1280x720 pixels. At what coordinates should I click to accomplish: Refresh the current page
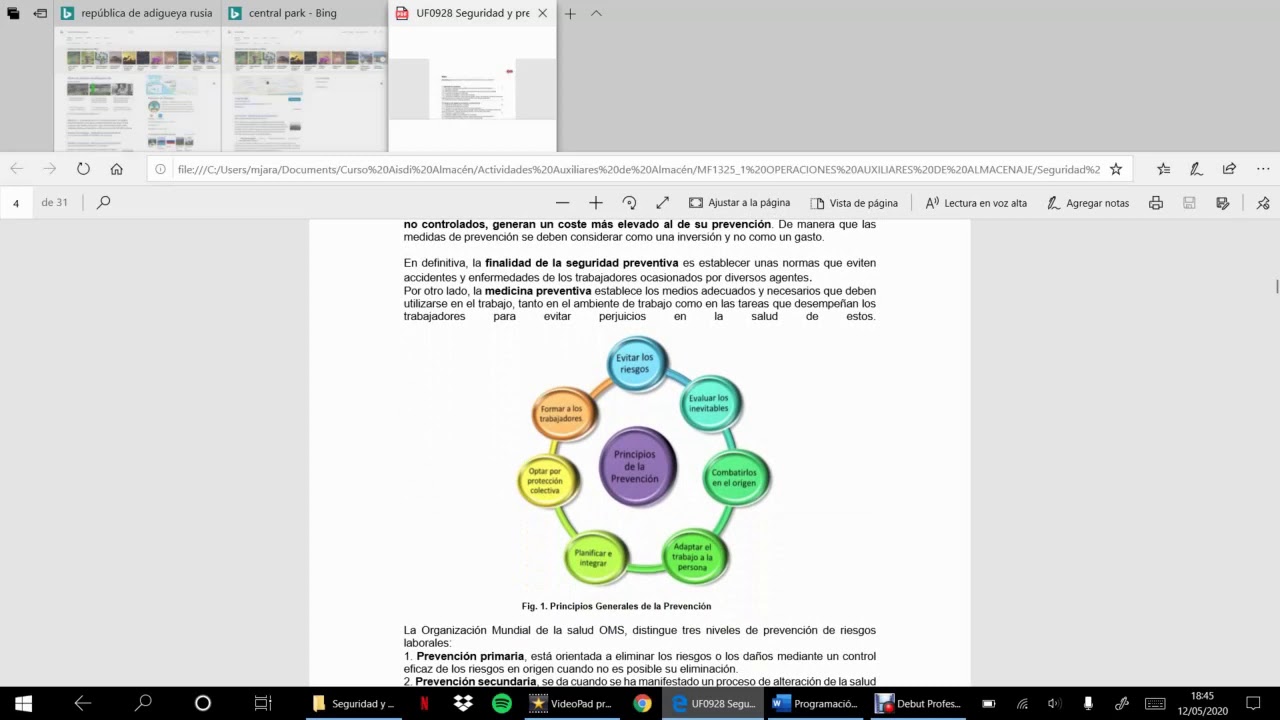[x=83, y=169]
